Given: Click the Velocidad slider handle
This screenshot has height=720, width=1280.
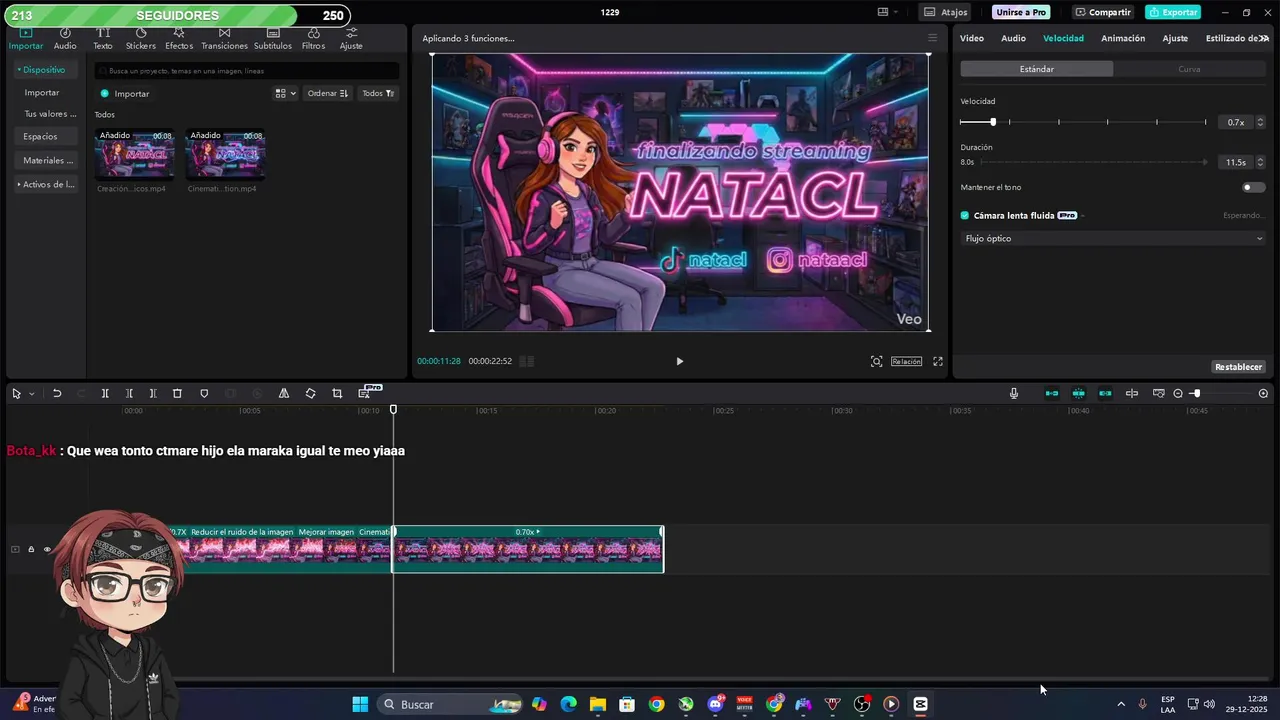Looking at the screenshot, I should pos(992,122).
